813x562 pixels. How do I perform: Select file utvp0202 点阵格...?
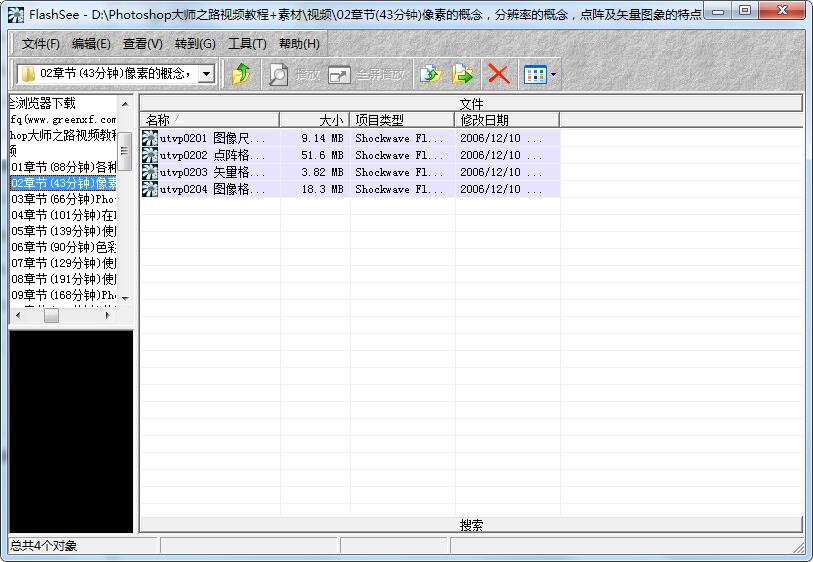coord(213,155)
